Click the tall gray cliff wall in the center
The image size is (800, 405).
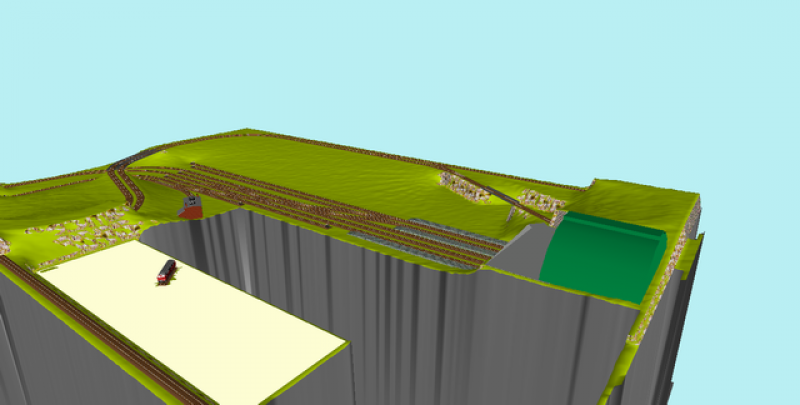coord(400,320)
